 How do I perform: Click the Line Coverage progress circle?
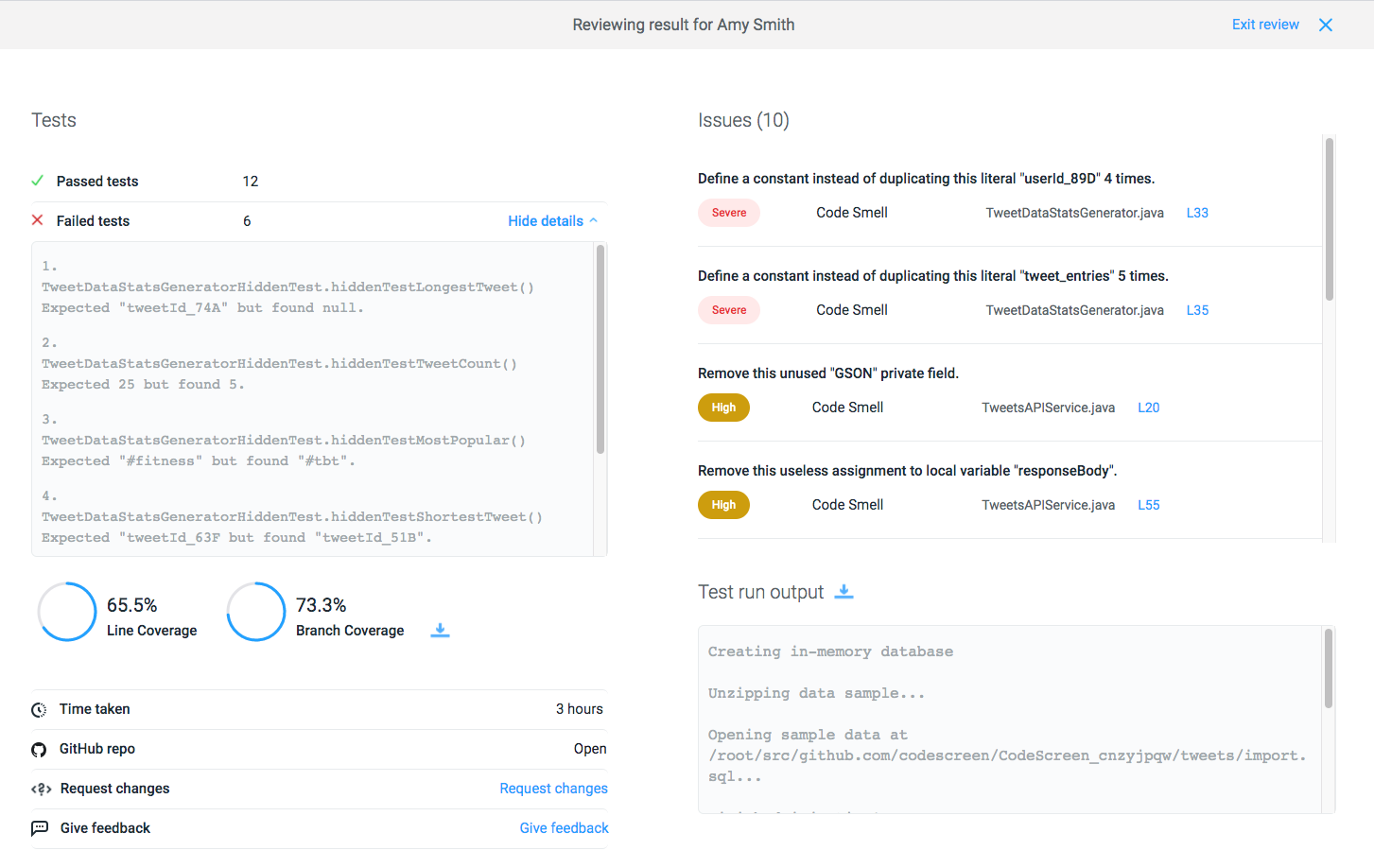pos(67,611)
